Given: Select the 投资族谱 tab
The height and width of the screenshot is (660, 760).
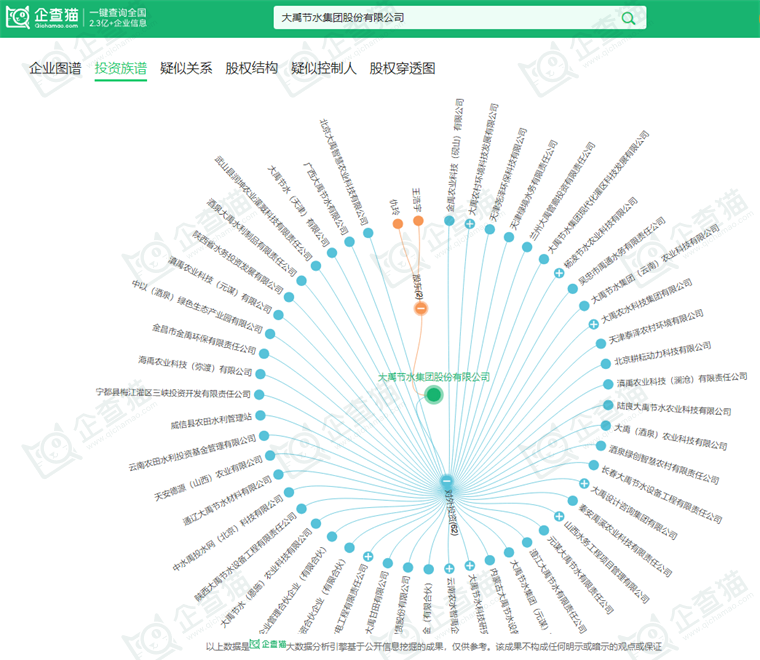Looking at the screenshot, I should 121,68.
